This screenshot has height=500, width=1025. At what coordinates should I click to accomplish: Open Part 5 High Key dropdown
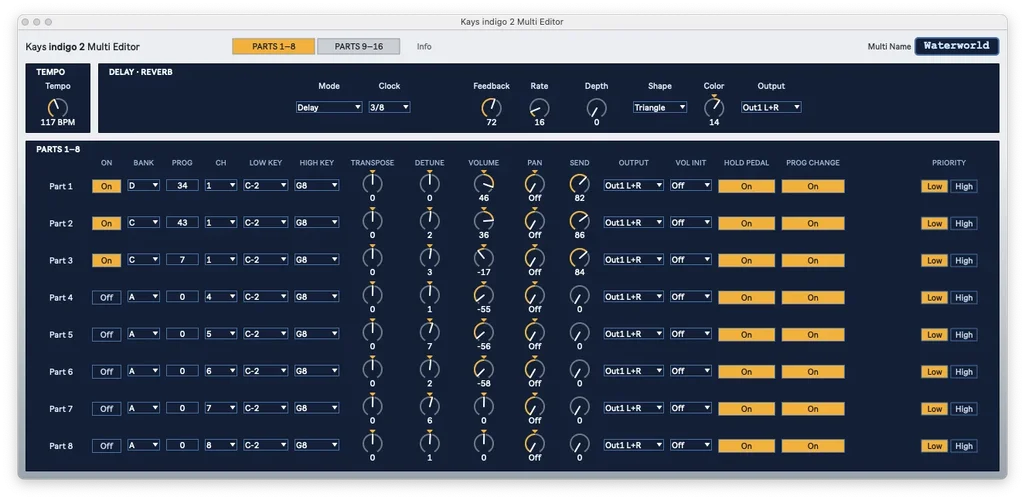pos(316,334)
